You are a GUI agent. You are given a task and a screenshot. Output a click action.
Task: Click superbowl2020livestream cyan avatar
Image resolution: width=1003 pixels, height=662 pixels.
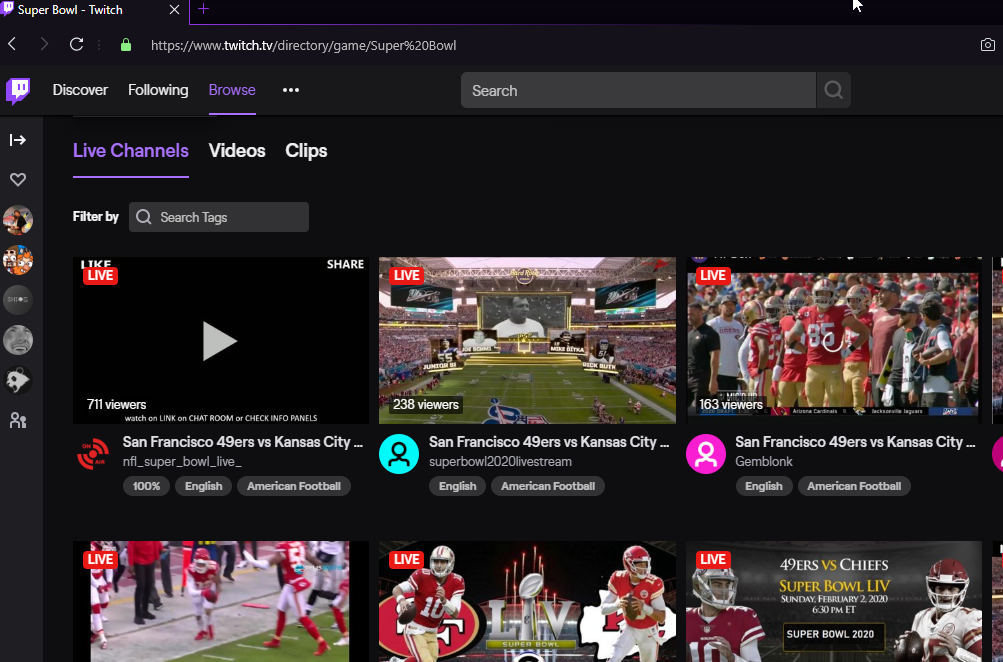pos(399,454)
